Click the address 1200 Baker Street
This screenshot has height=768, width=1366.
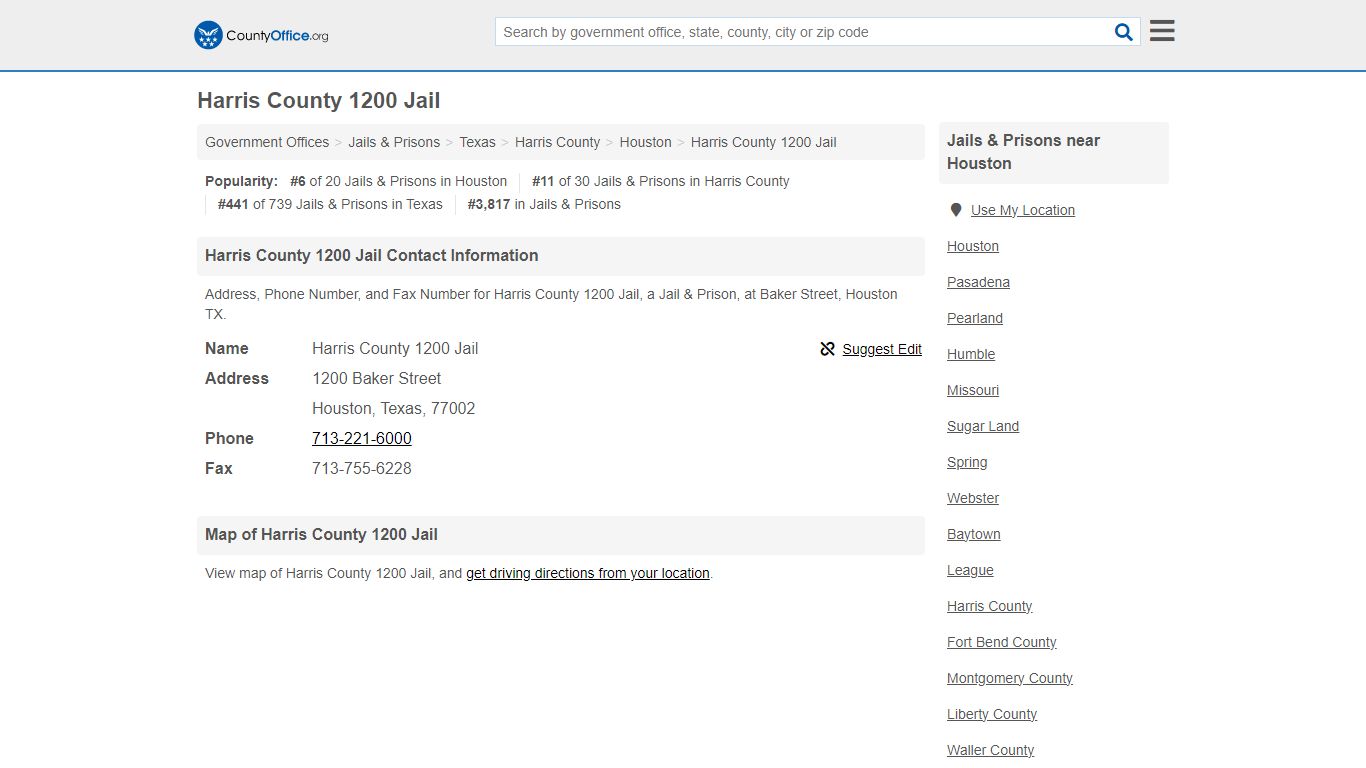point(376,378)
